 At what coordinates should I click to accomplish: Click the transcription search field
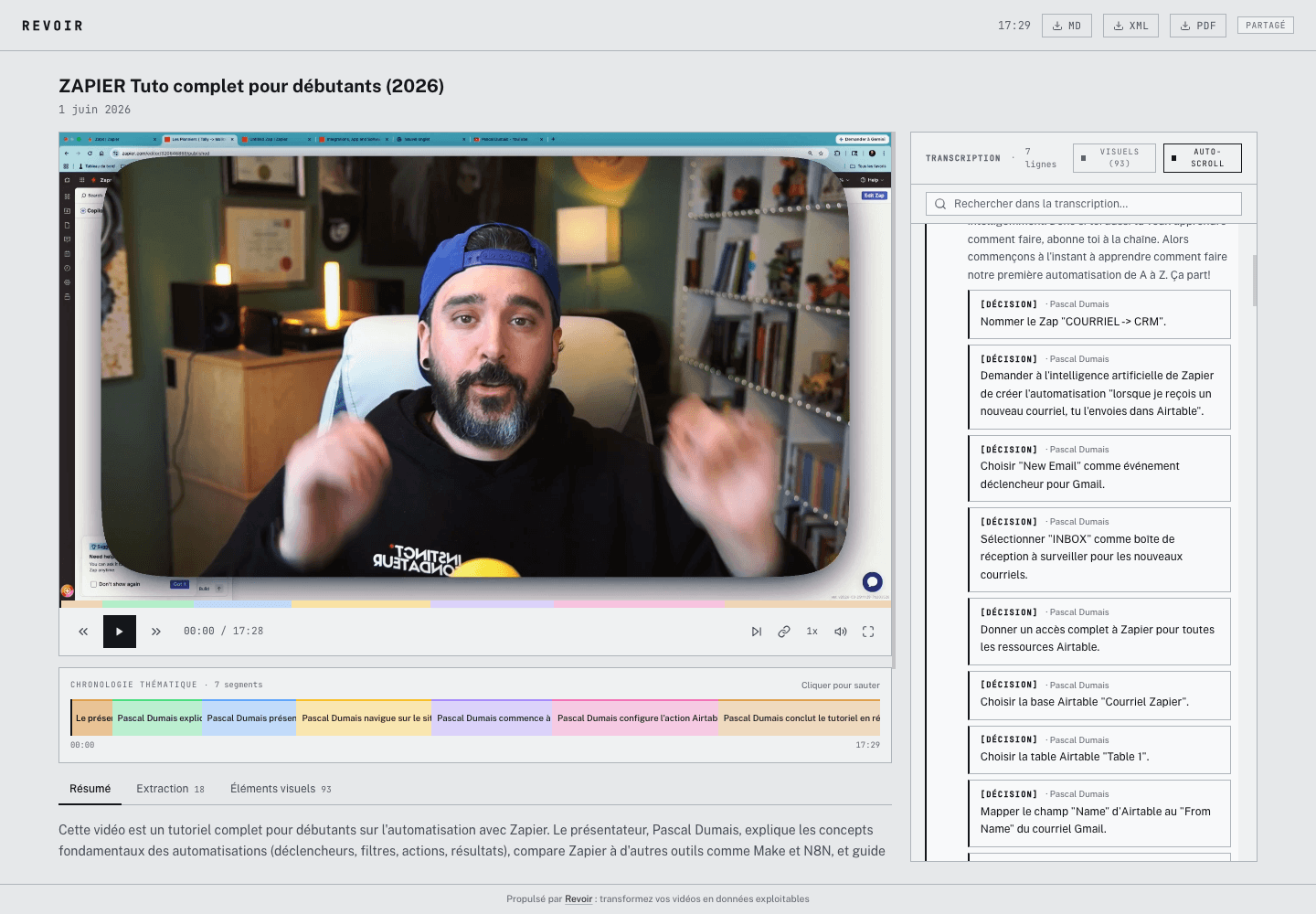coord(1084,204)
